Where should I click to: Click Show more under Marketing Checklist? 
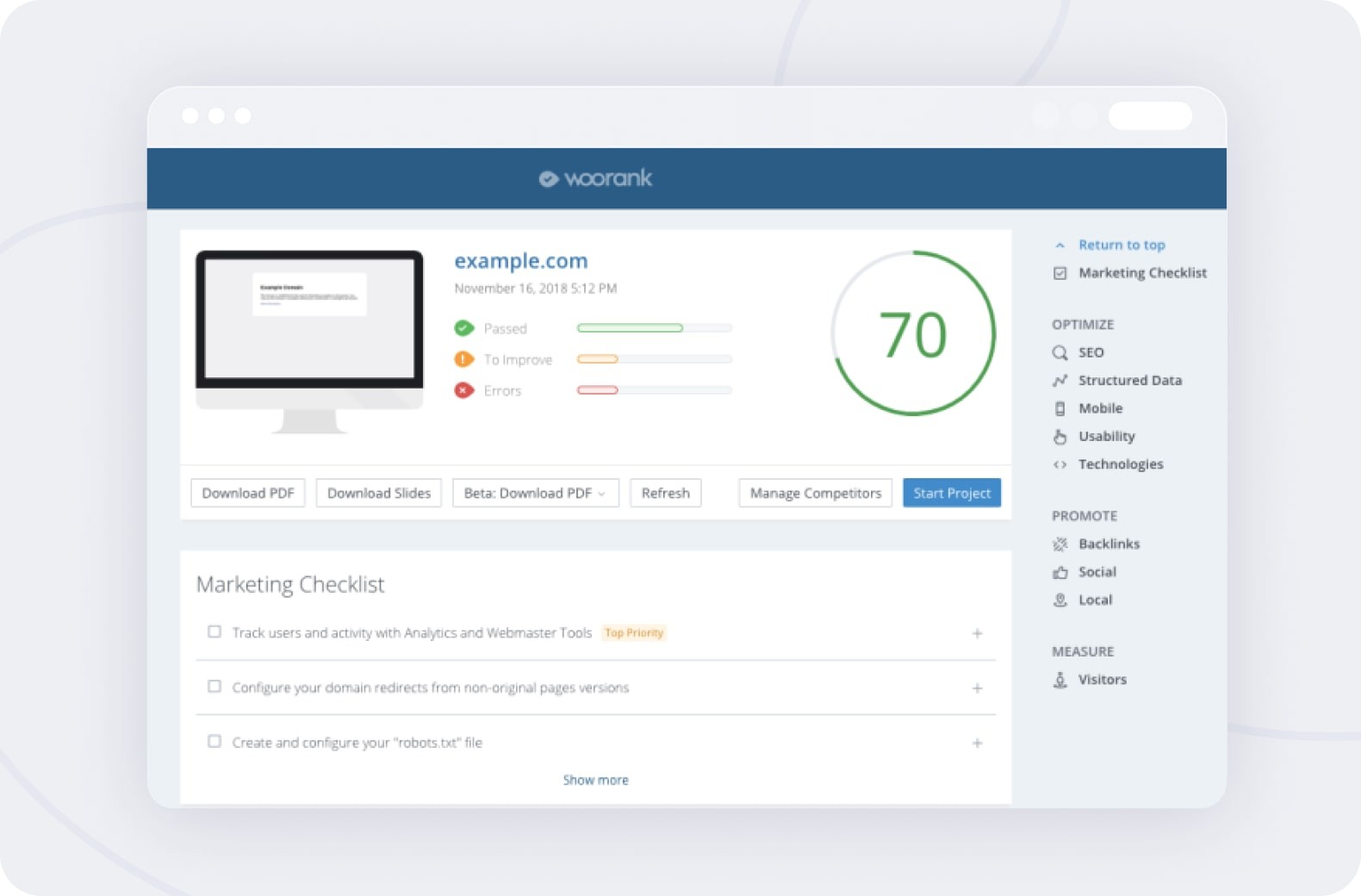point(595,780)
